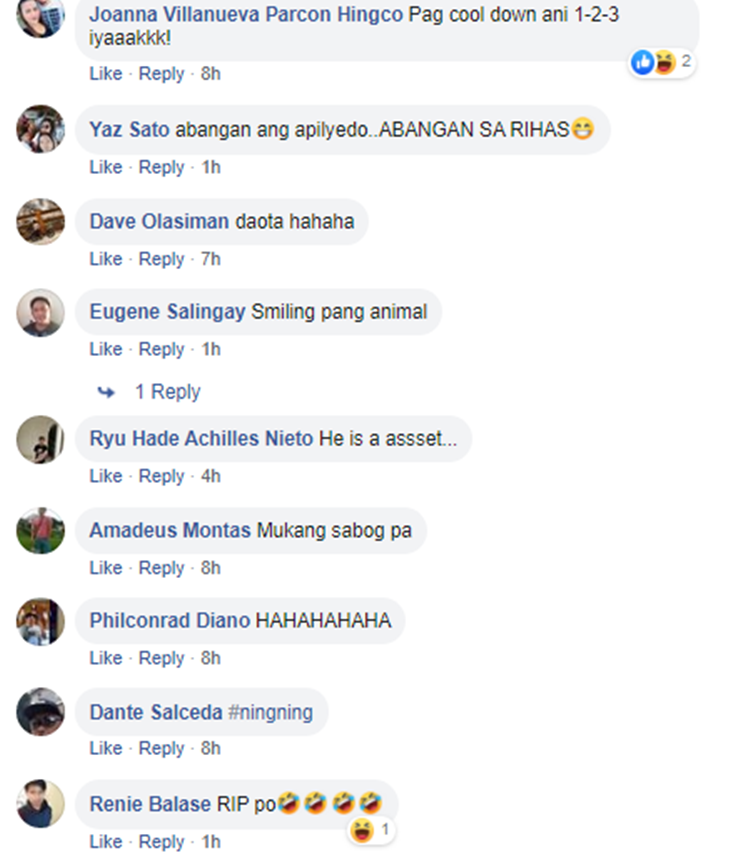The image size is (750, 865).
Task: Open Philconrad Diano's profile name link
Action: [x=170, y=621]
